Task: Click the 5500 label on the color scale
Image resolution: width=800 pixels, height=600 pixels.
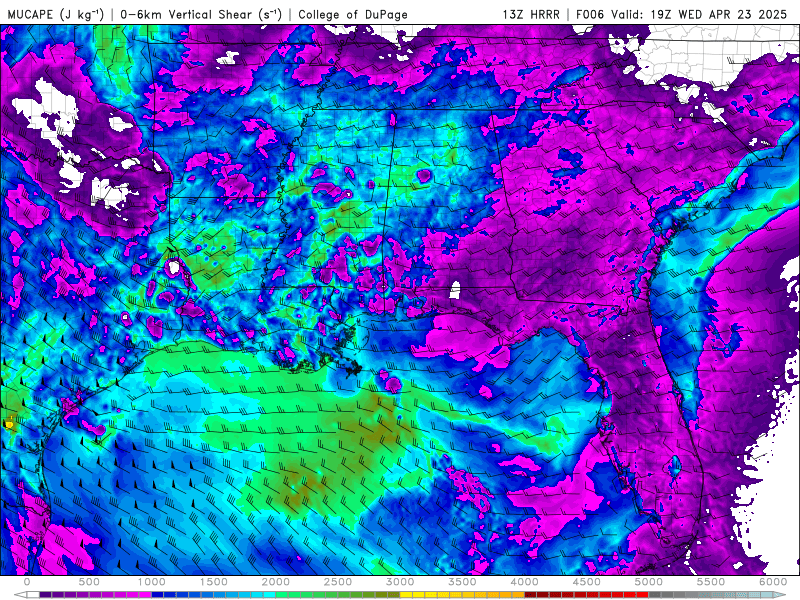Action: [711, 582]
